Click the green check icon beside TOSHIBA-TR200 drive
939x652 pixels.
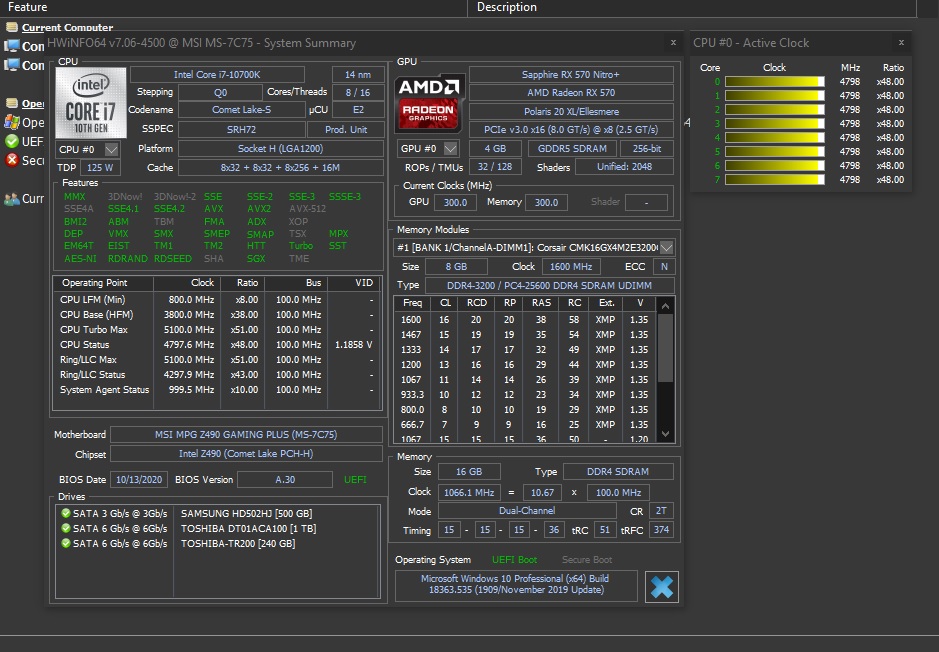[66, 543]
